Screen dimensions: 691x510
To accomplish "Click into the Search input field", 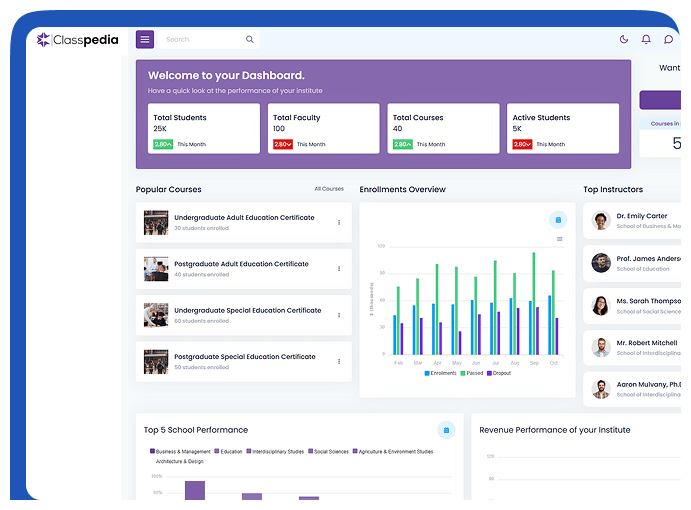I will 202,40.
